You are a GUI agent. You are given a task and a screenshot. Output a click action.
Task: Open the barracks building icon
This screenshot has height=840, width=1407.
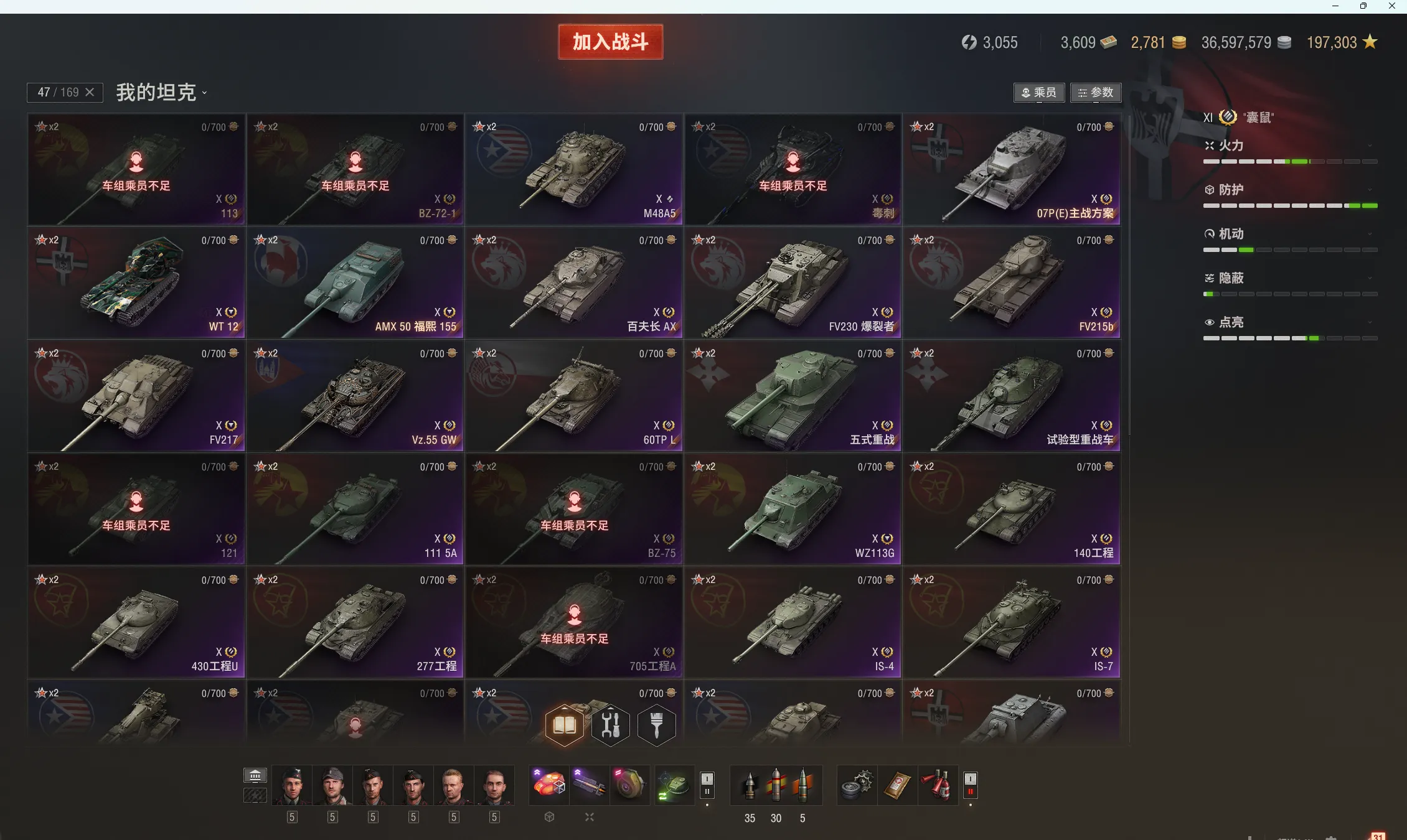pyautogui.click(x=255, y=775)
